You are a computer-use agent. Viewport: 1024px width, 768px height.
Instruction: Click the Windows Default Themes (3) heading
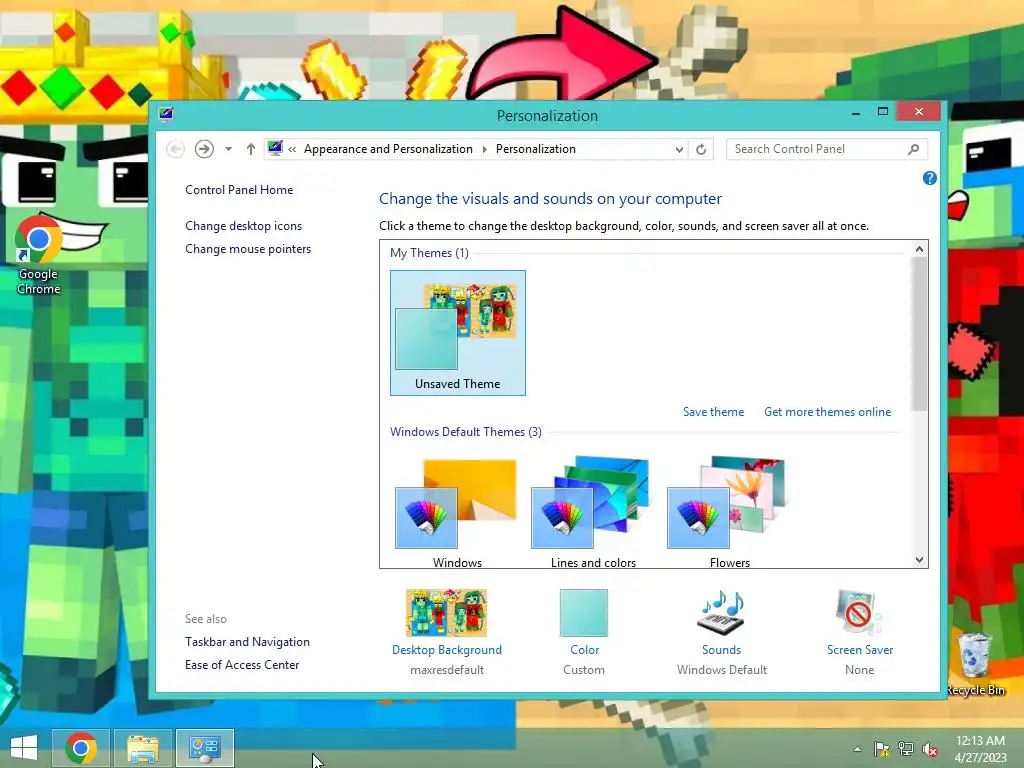[x=466, y=432]
